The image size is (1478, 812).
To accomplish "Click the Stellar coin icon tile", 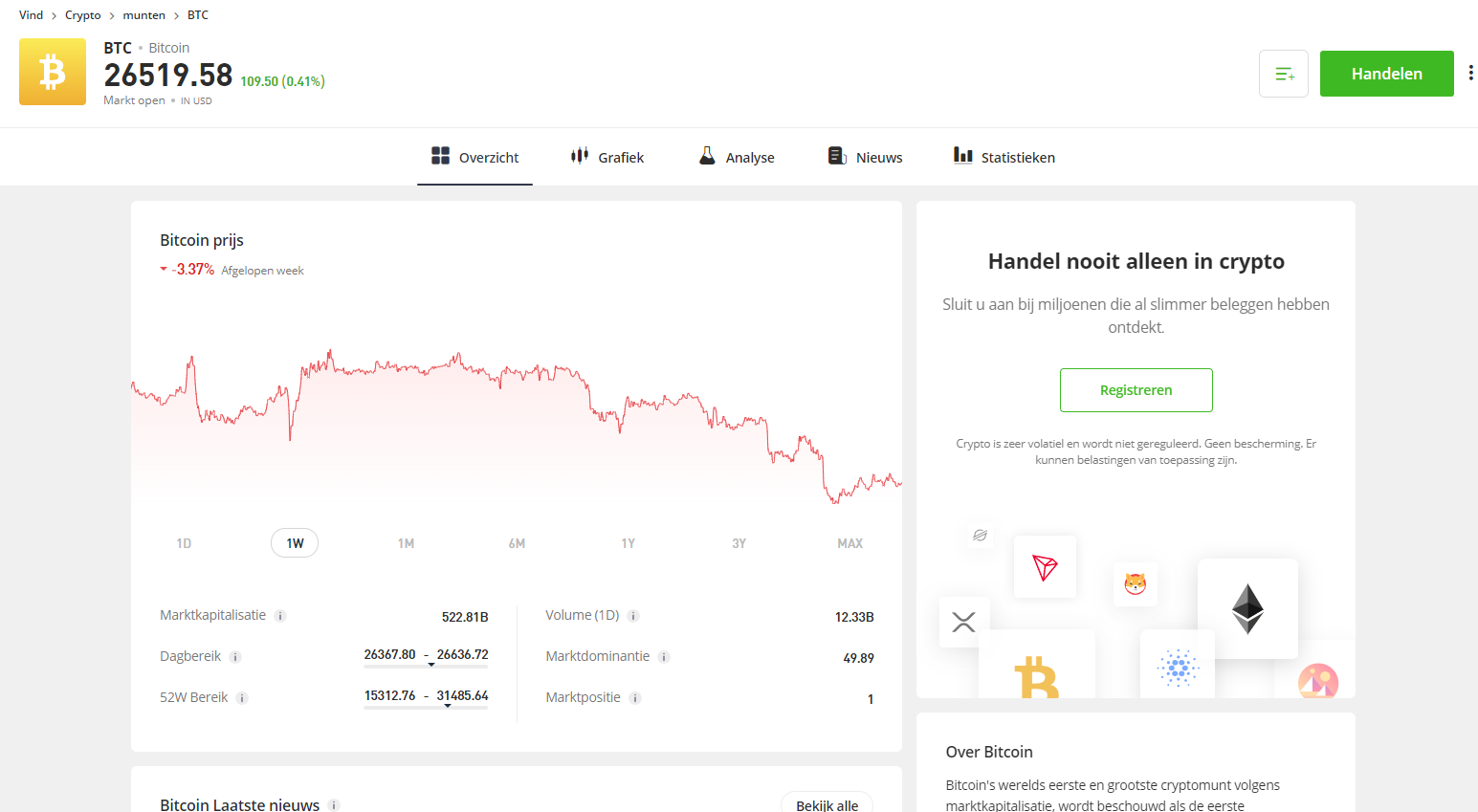I will pos(980,536).
